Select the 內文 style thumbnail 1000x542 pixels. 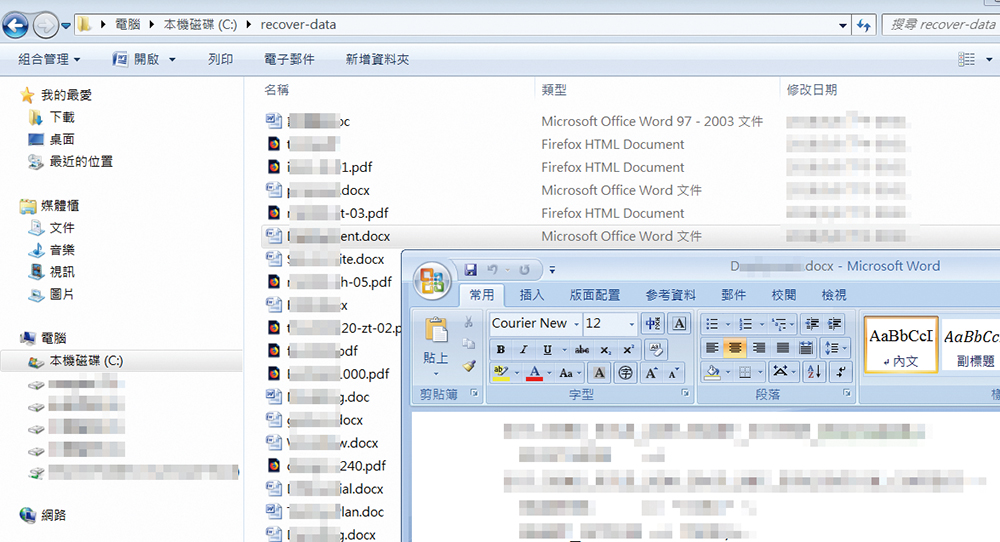pyautogui.click(x=901, y=345)
